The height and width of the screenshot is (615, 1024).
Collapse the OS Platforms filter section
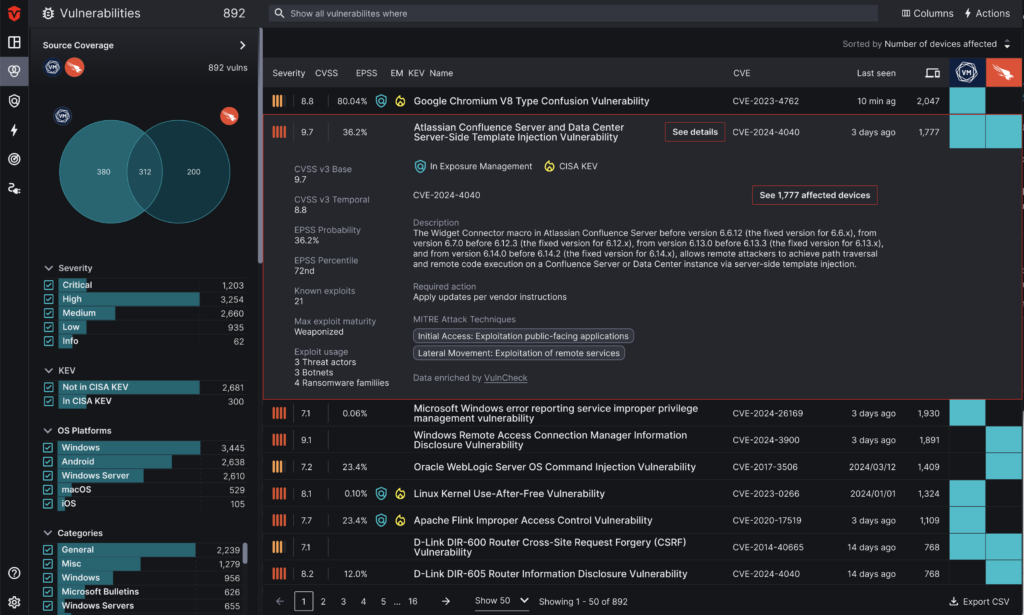click(x=48, y=430)
